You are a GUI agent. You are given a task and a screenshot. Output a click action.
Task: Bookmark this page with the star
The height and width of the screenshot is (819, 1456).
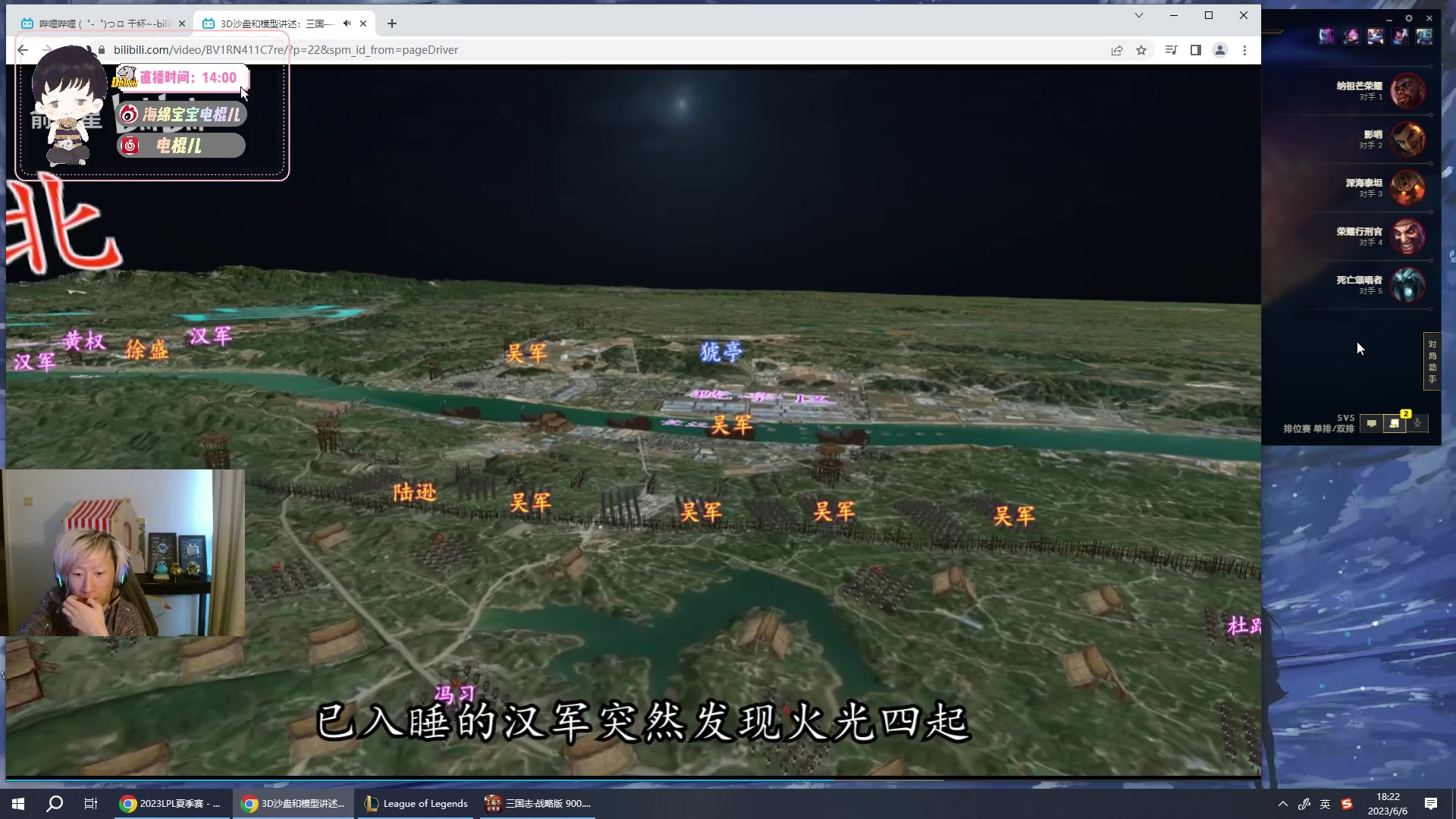point(1141,50)
